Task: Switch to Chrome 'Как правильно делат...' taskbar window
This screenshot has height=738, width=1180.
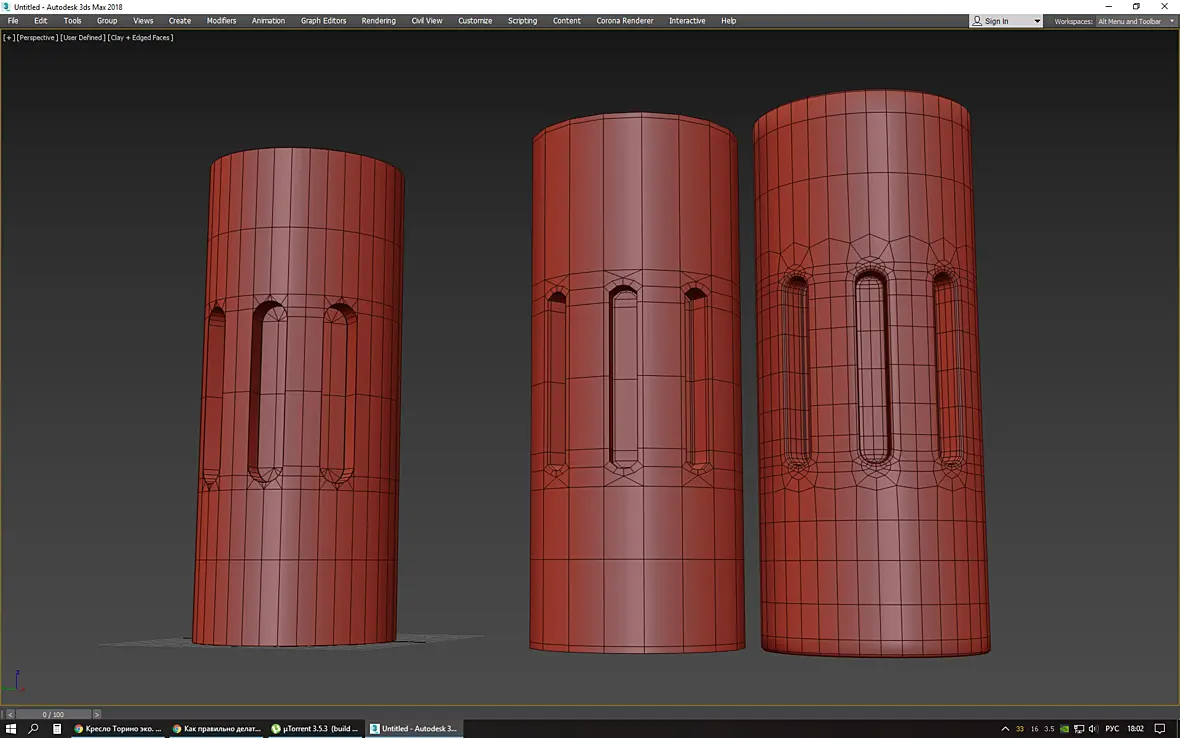Action: pyautogui.click(x=217, y=728)
